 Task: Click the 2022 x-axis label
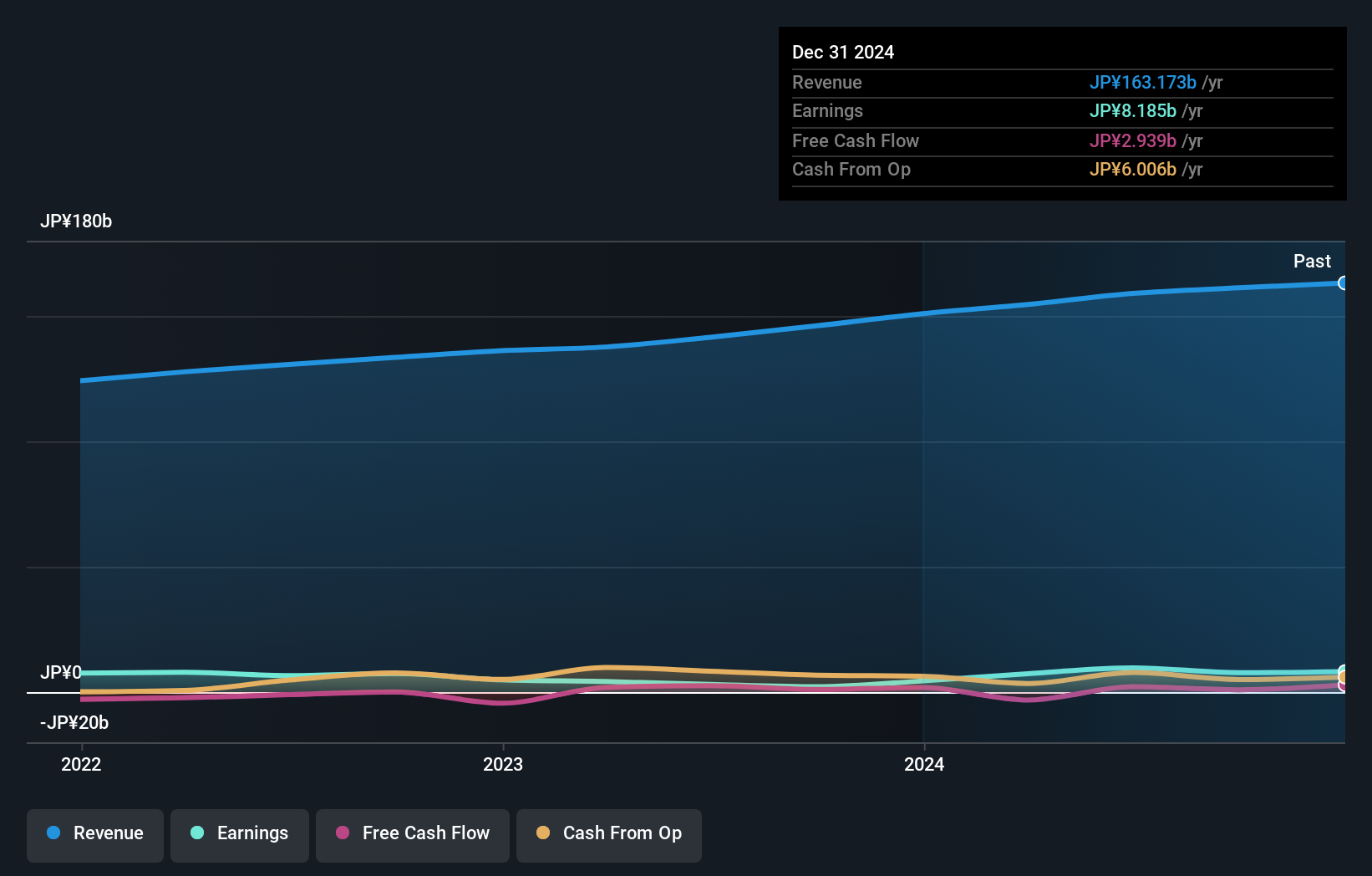point(81,764)
